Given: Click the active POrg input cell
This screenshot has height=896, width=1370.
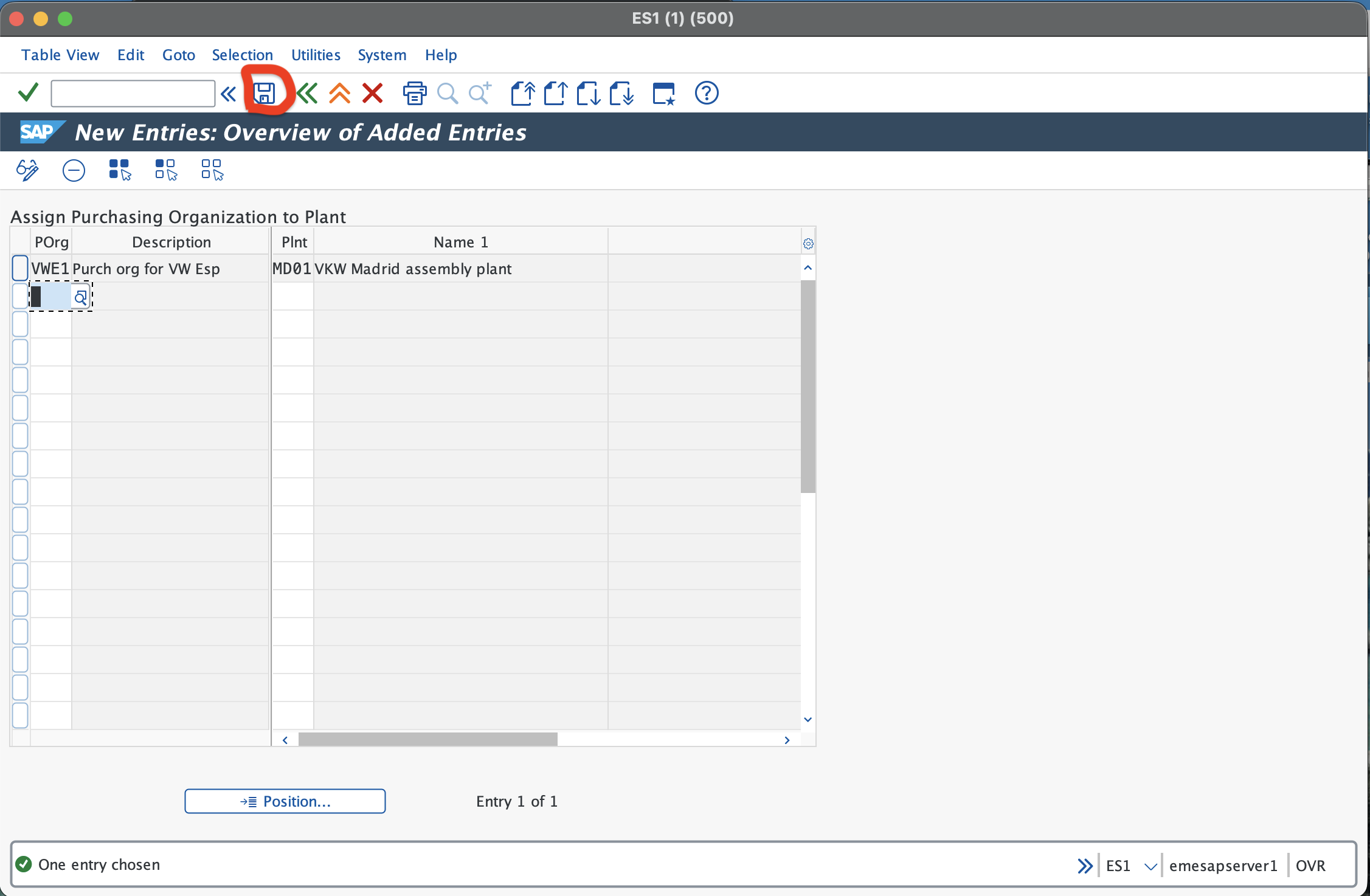Looking at the screenshot, I should [51, 297].
